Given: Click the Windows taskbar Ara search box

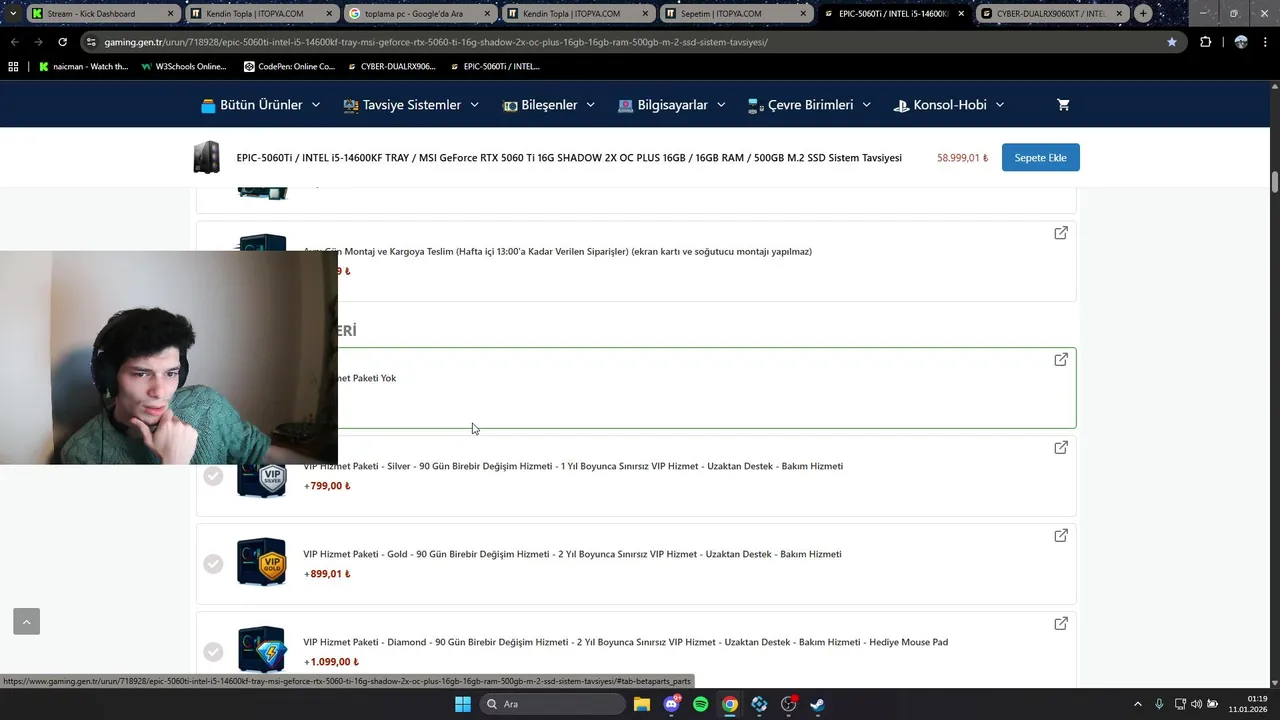Looking at the screenshot, I should click(x=553, y=704).
